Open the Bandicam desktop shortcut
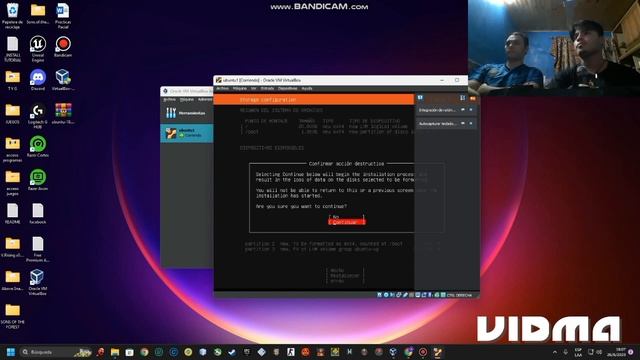 click(63, 47)
